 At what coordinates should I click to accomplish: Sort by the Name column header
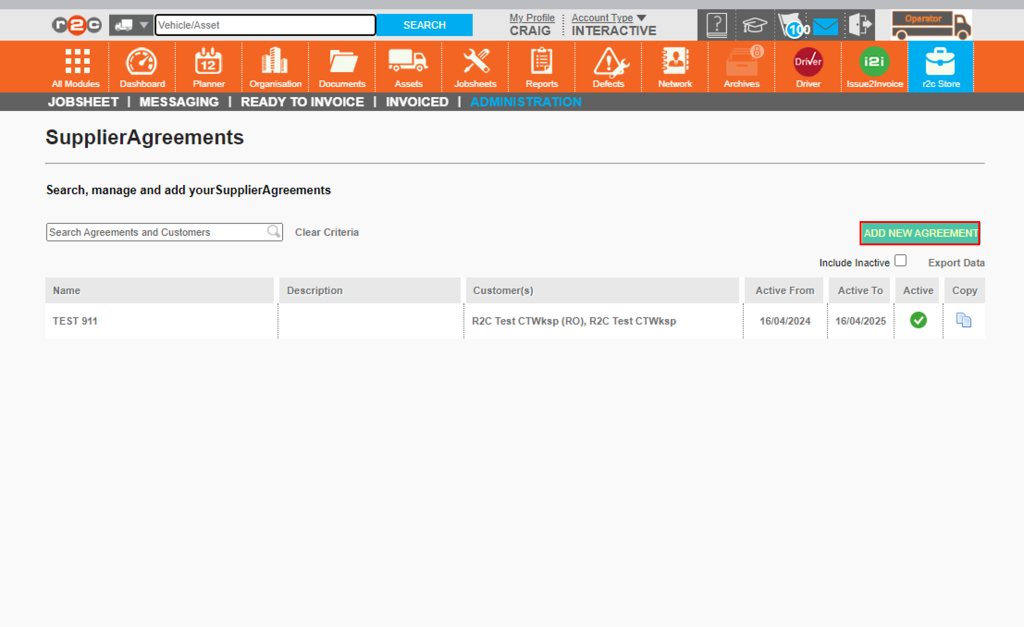pyautogui.click(x=159, y=290)
